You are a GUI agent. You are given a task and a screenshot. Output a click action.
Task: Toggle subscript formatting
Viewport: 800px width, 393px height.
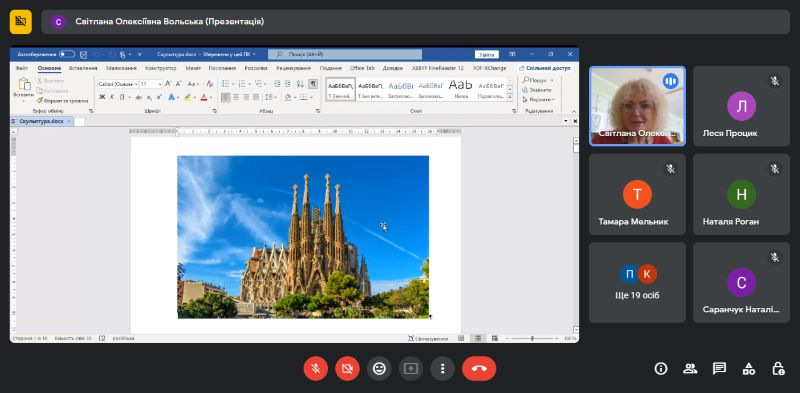click(149, 97)
